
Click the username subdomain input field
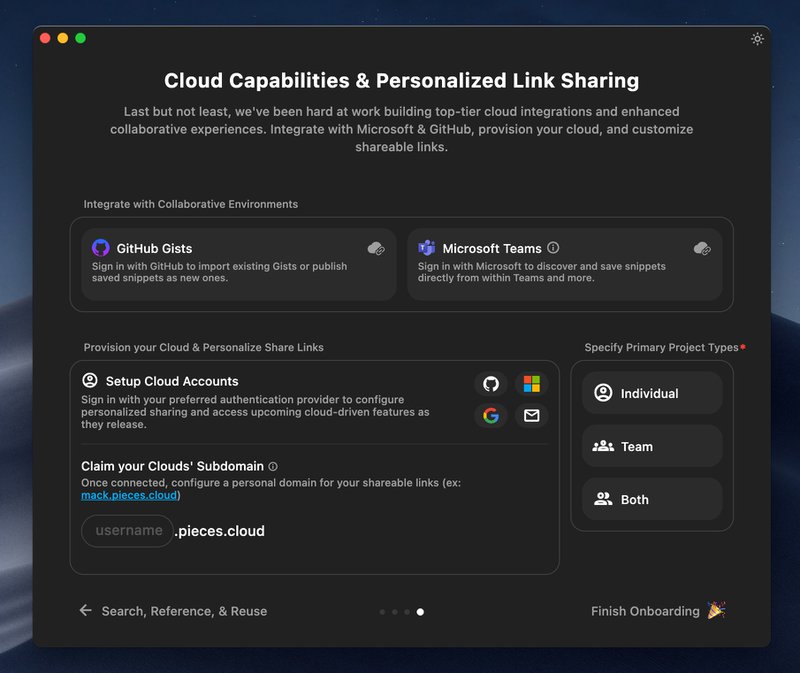pyautogui.click(x=127, y=531)
